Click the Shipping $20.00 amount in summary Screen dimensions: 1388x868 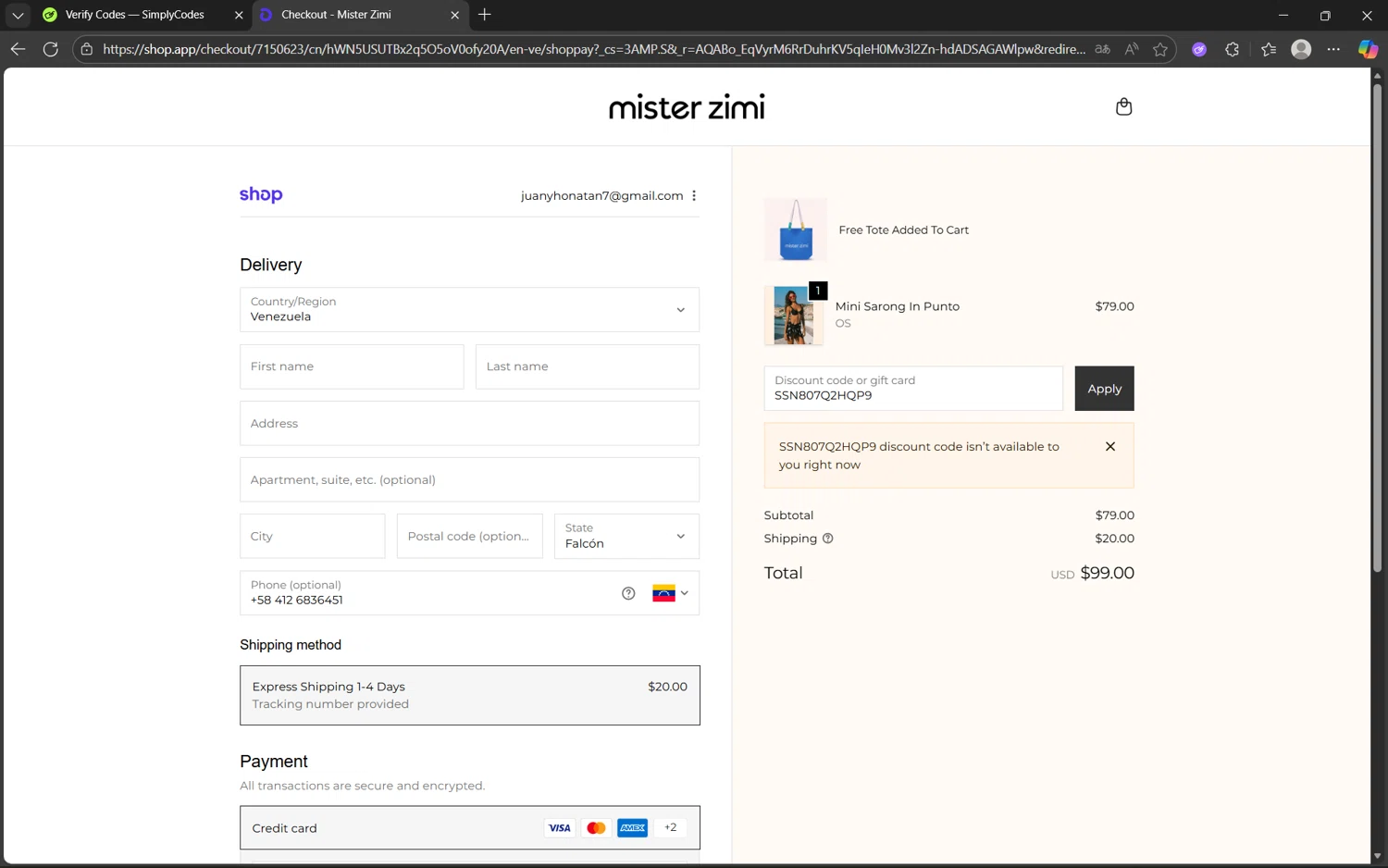(1114, 539)
